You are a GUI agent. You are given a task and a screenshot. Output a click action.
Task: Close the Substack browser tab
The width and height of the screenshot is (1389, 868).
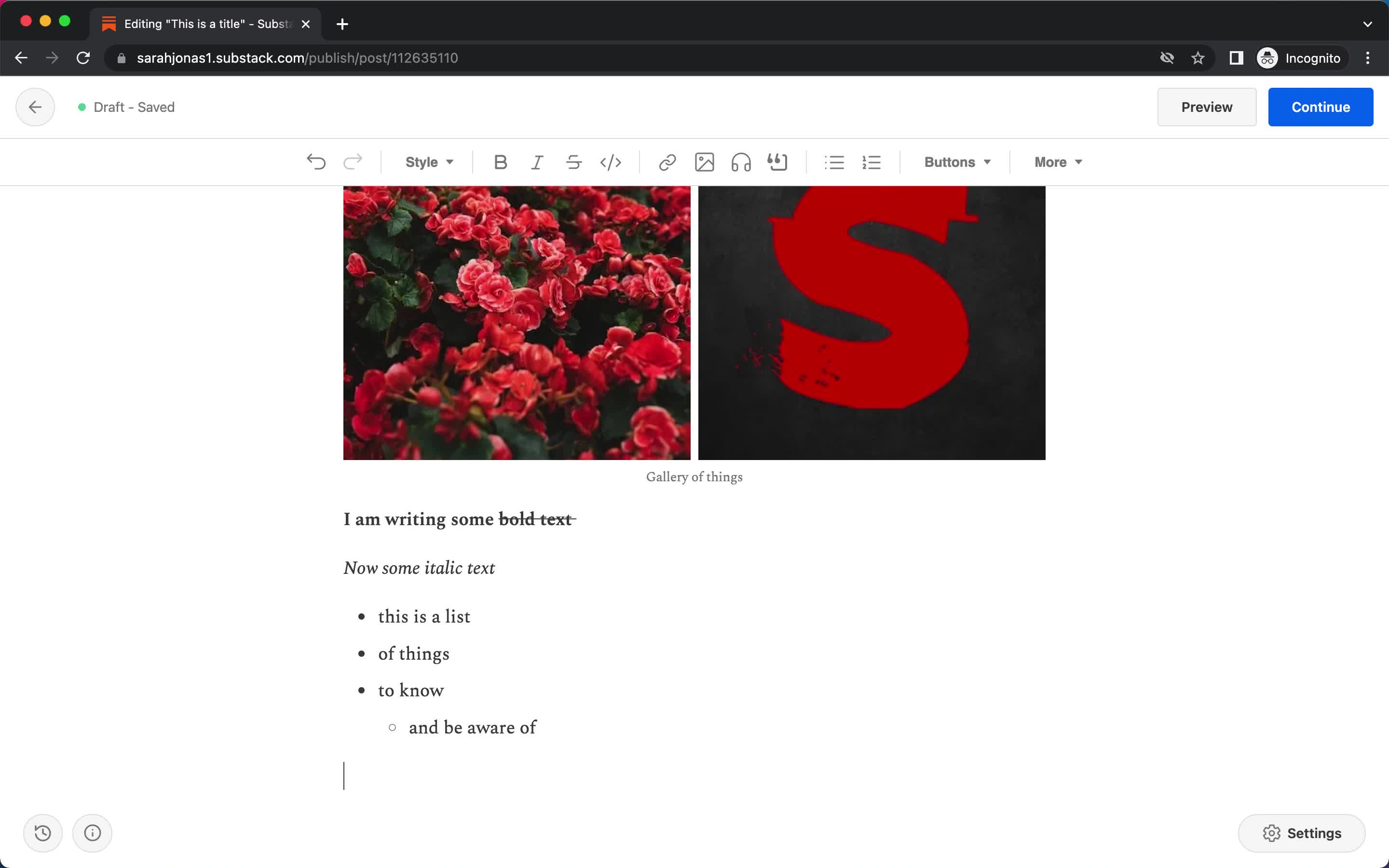click(x=306, y=24)
